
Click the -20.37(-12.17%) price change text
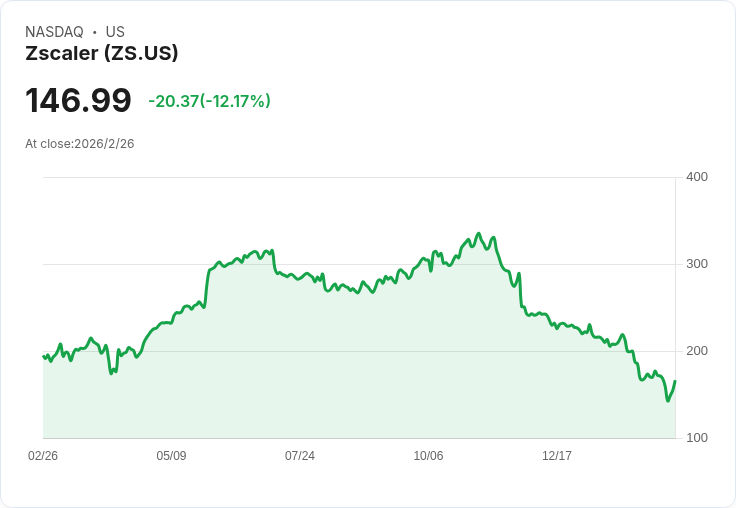pos(209,101)
